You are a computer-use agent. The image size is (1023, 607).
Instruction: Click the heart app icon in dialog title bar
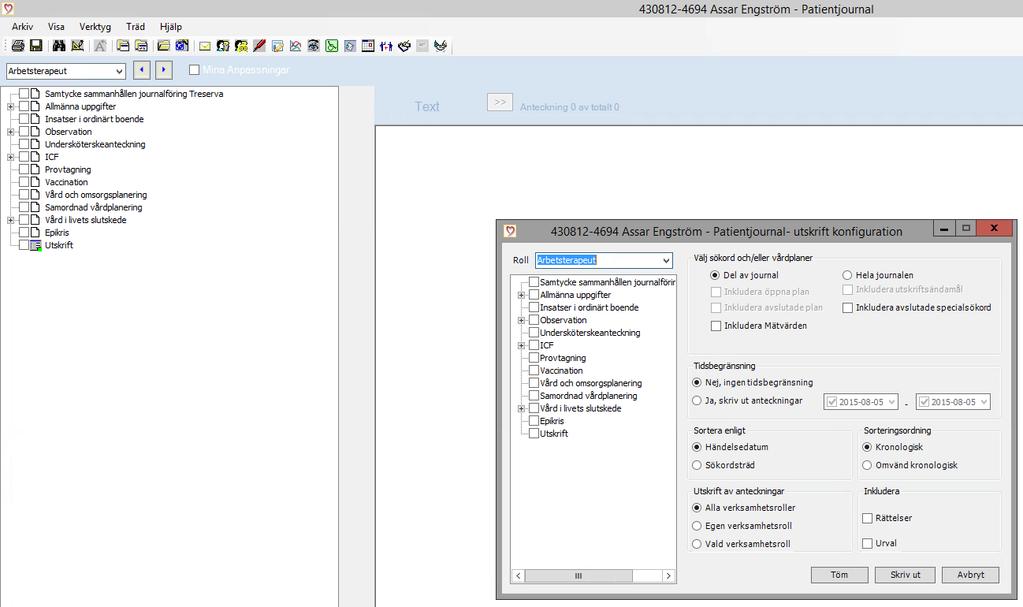coord(510,231)
